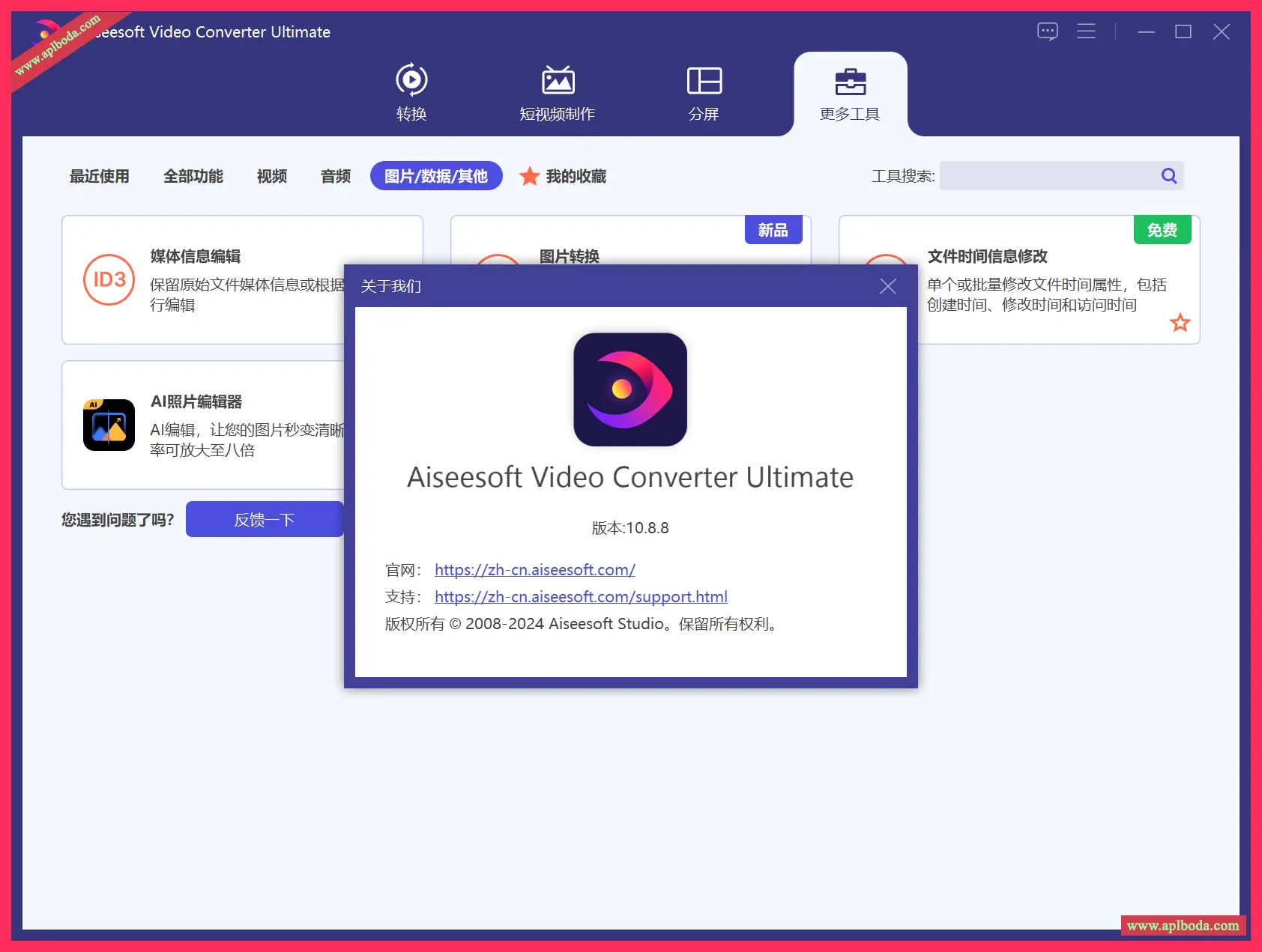The image size is (1262, 952).
Task: Show the 全部功能 category
Action: coord(193,176)
